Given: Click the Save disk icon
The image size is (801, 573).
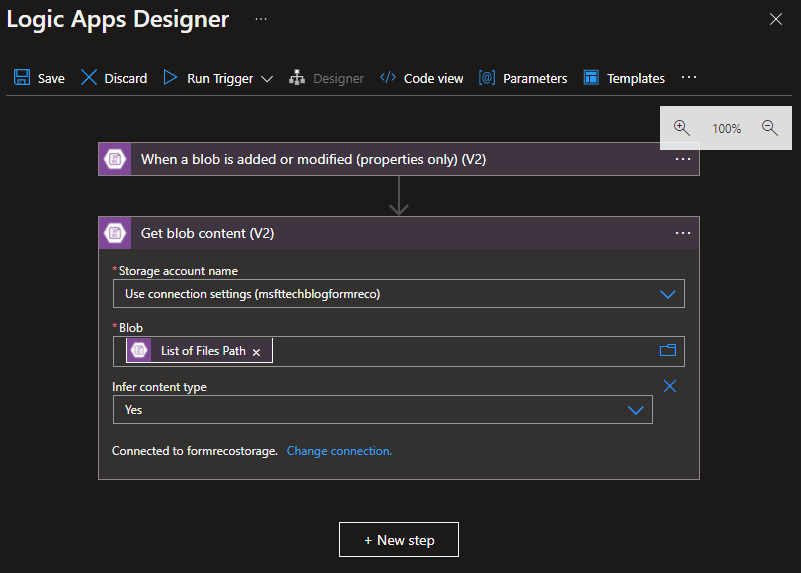Looking at the screenshot, I should click(22, 78).
